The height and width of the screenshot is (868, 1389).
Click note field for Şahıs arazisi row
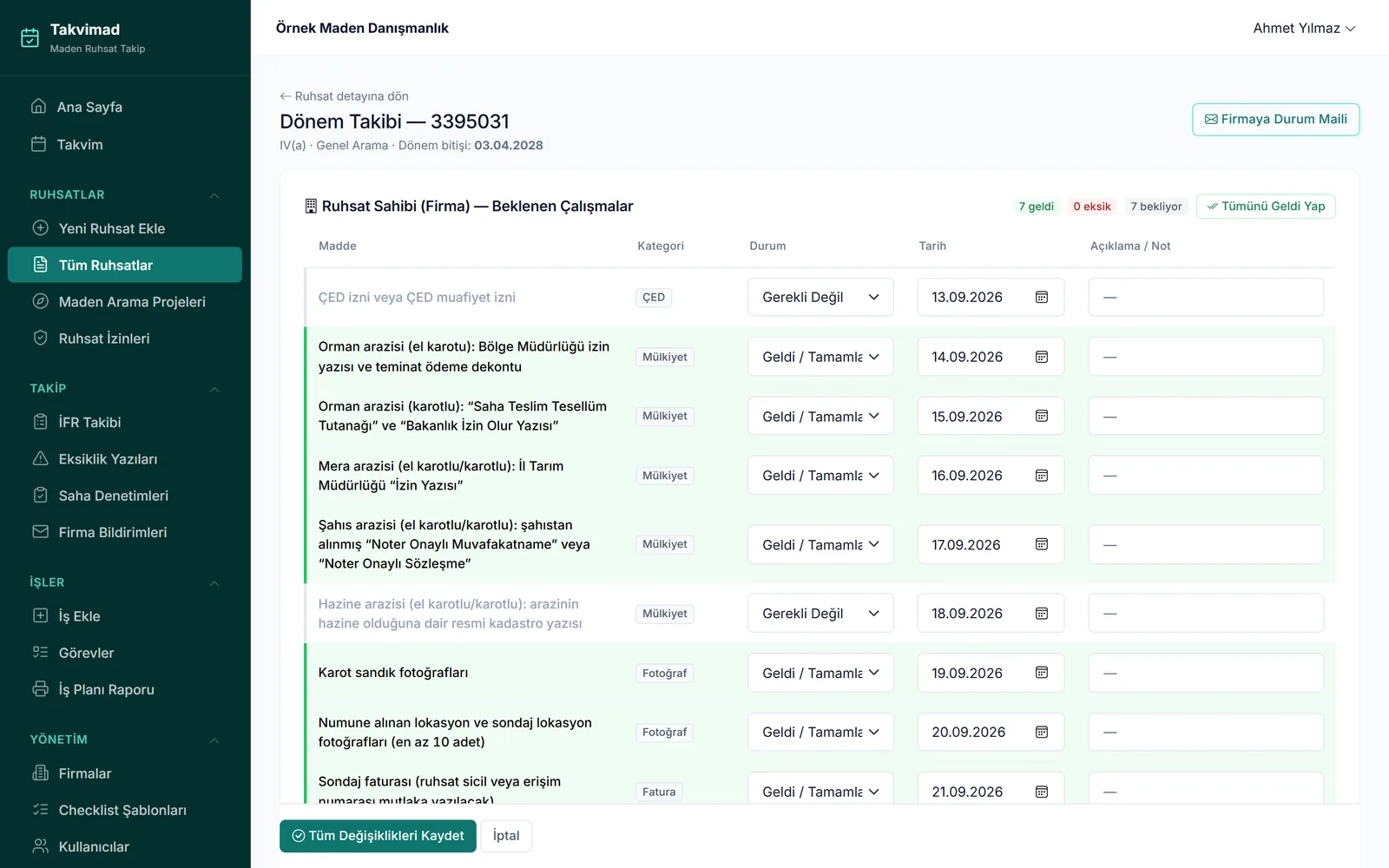(1206, 544)
